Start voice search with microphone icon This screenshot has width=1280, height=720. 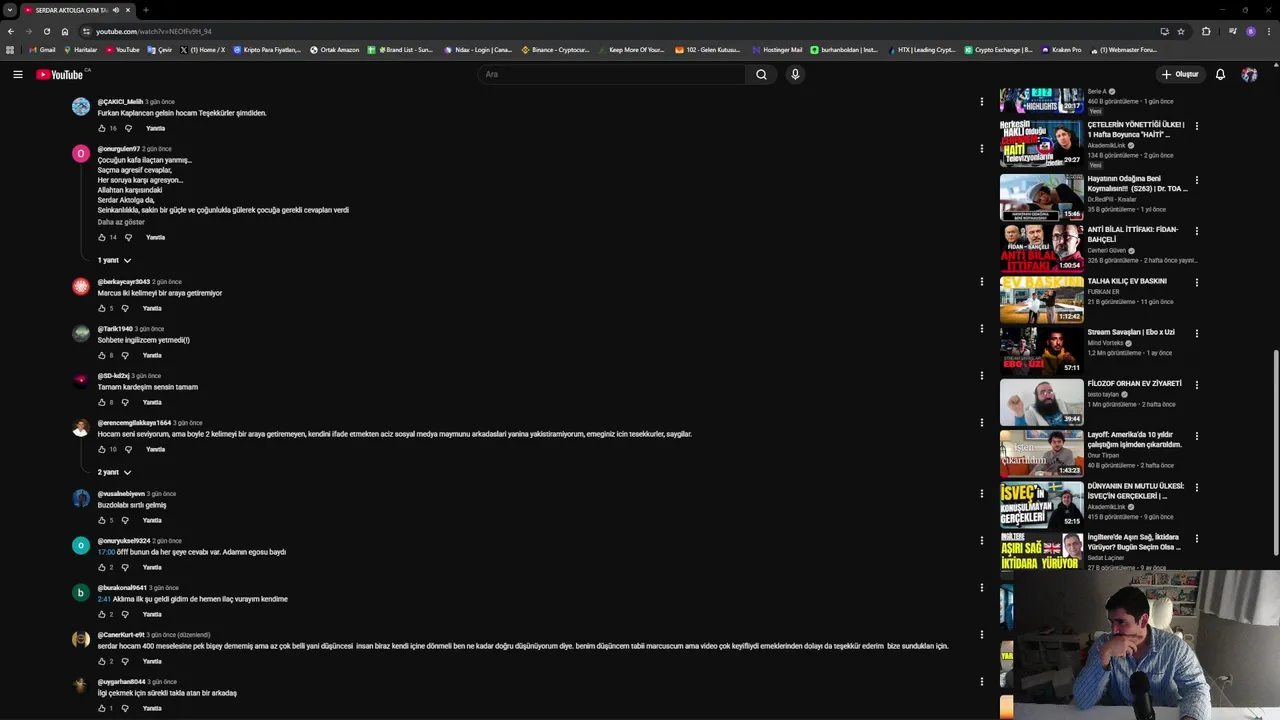click(795, 74)
